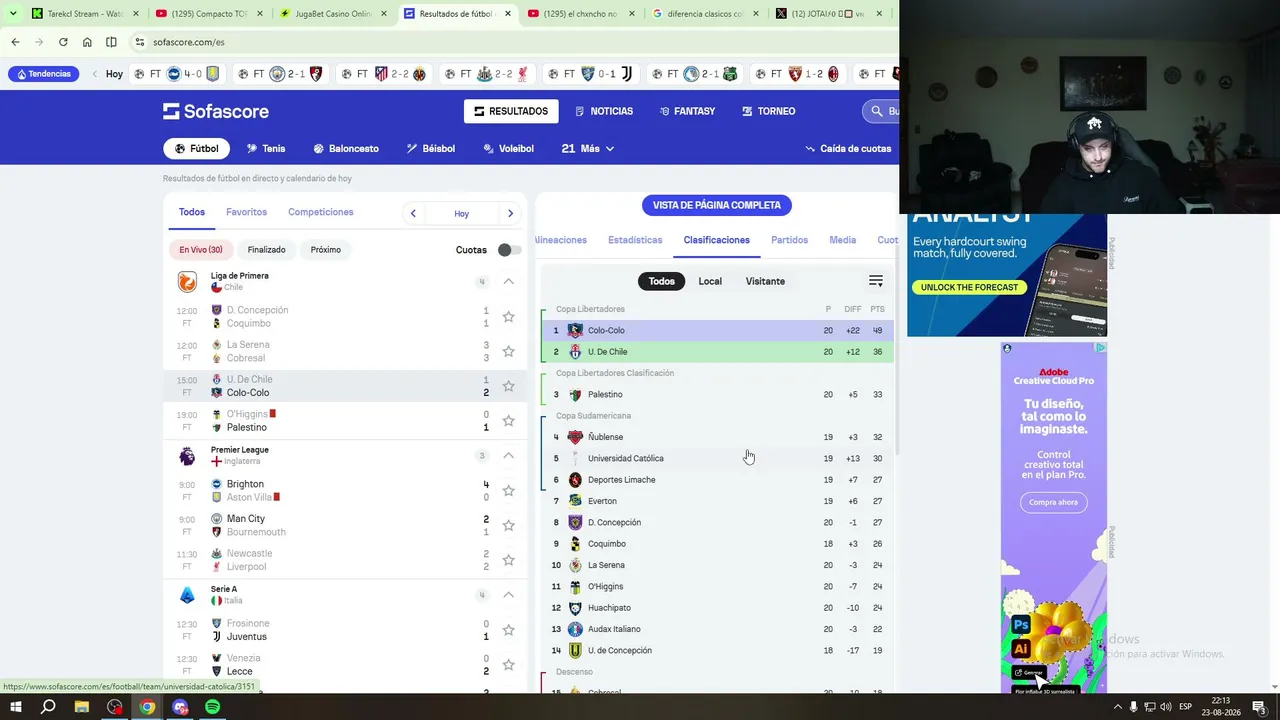Open Google Chrome from the taskbar
The image size is (1280, 720).
click(147, 707)
